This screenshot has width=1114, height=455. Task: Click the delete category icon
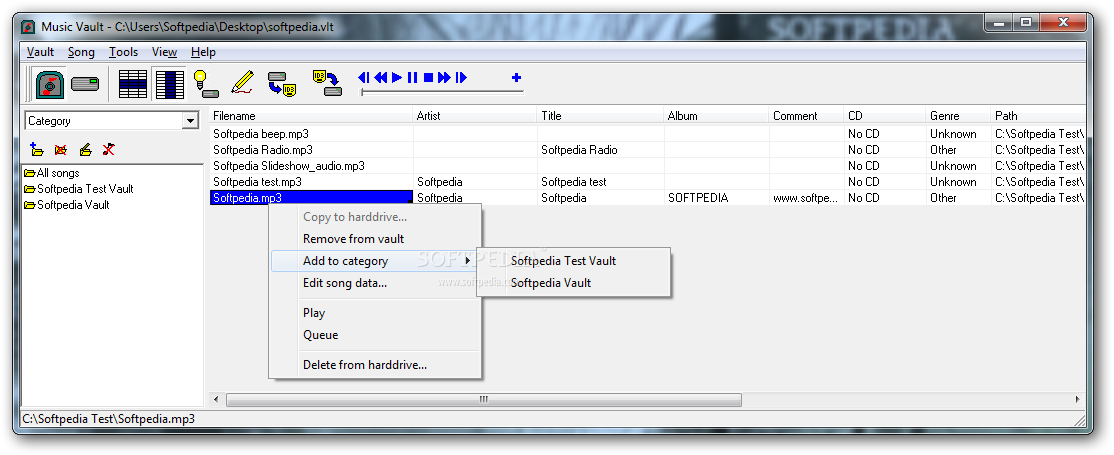(61, 149)
